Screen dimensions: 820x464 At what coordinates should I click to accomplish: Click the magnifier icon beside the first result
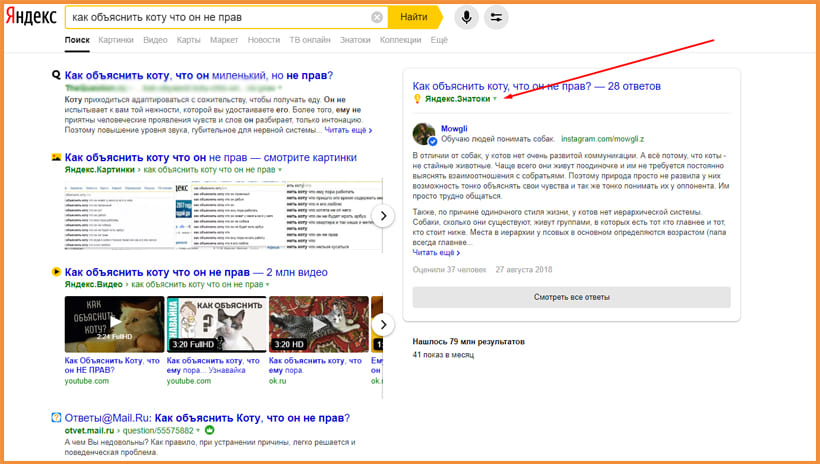click(x=56, y=75)
